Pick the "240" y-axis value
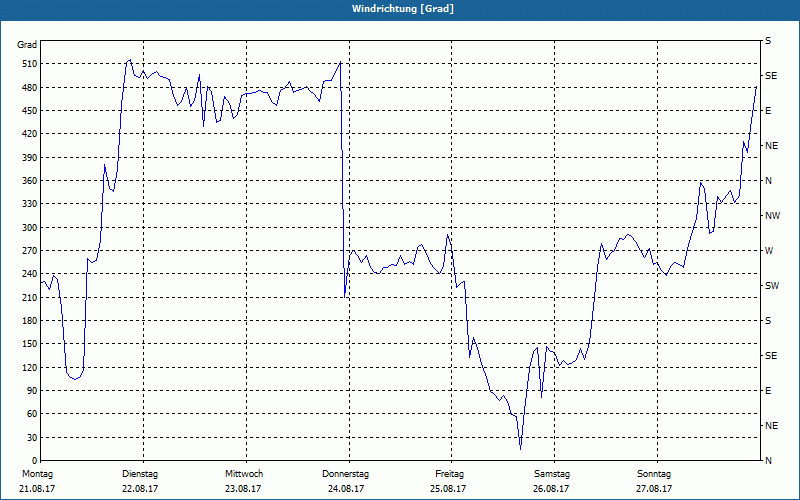The height and width of the screenshot is (500, 800). click(x=29, y=274)
